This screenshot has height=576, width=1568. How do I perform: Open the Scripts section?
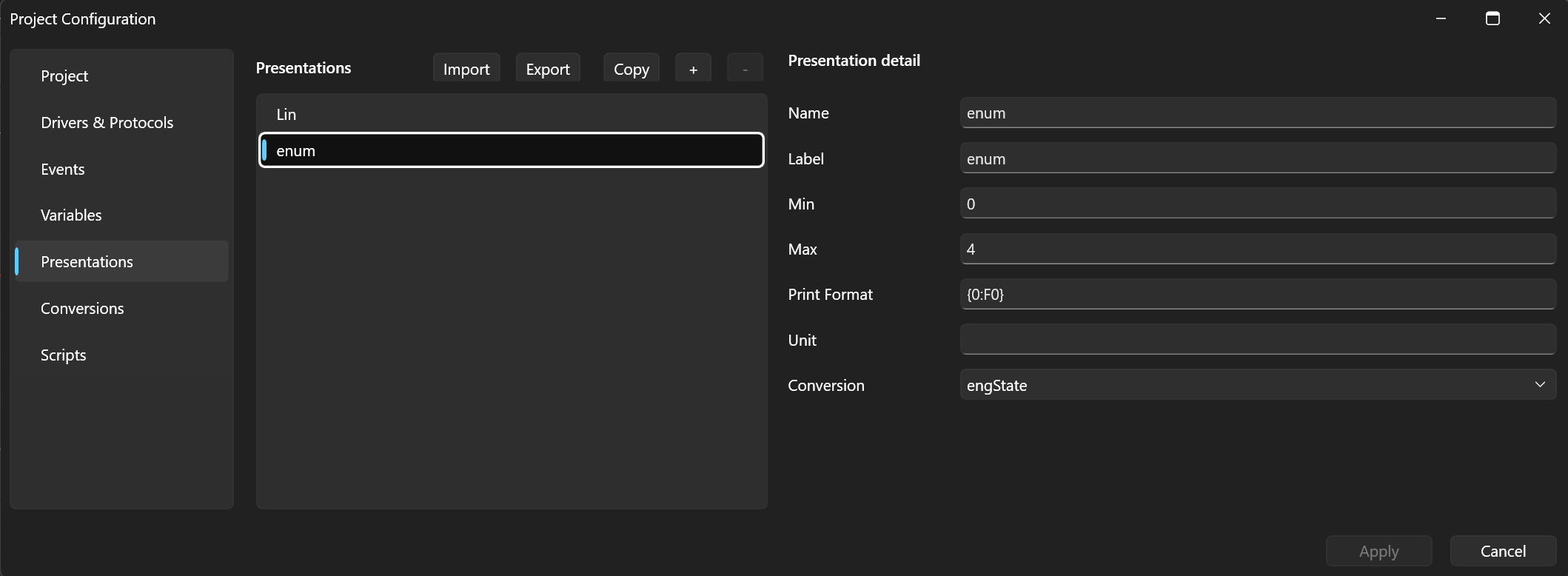coord(121,355)
